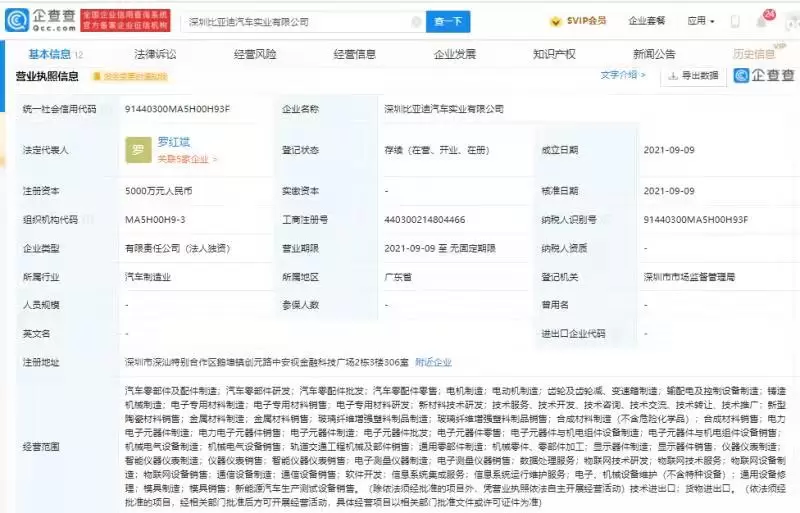Open 罗红斌 legal representative link
The width and height of the screenshot is (800, 513).
tap(173, 143)
